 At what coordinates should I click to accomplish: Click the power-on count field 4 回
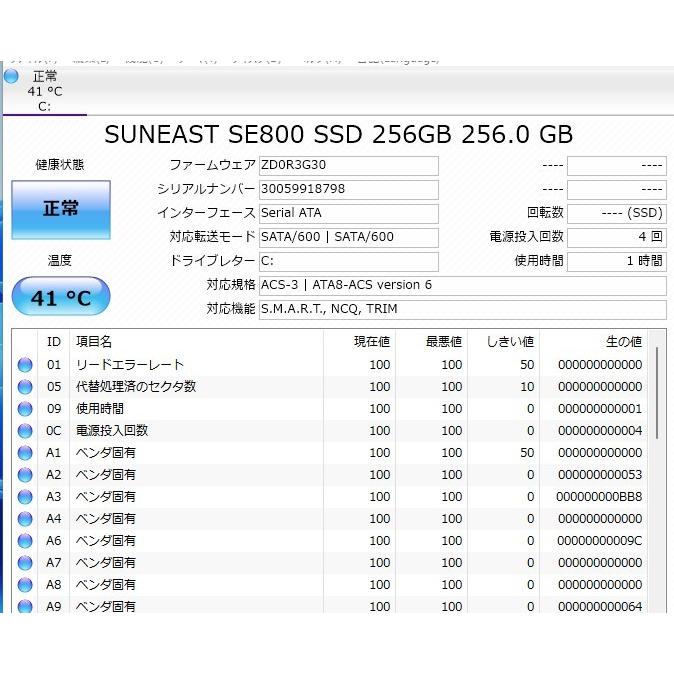pos(617,238)
